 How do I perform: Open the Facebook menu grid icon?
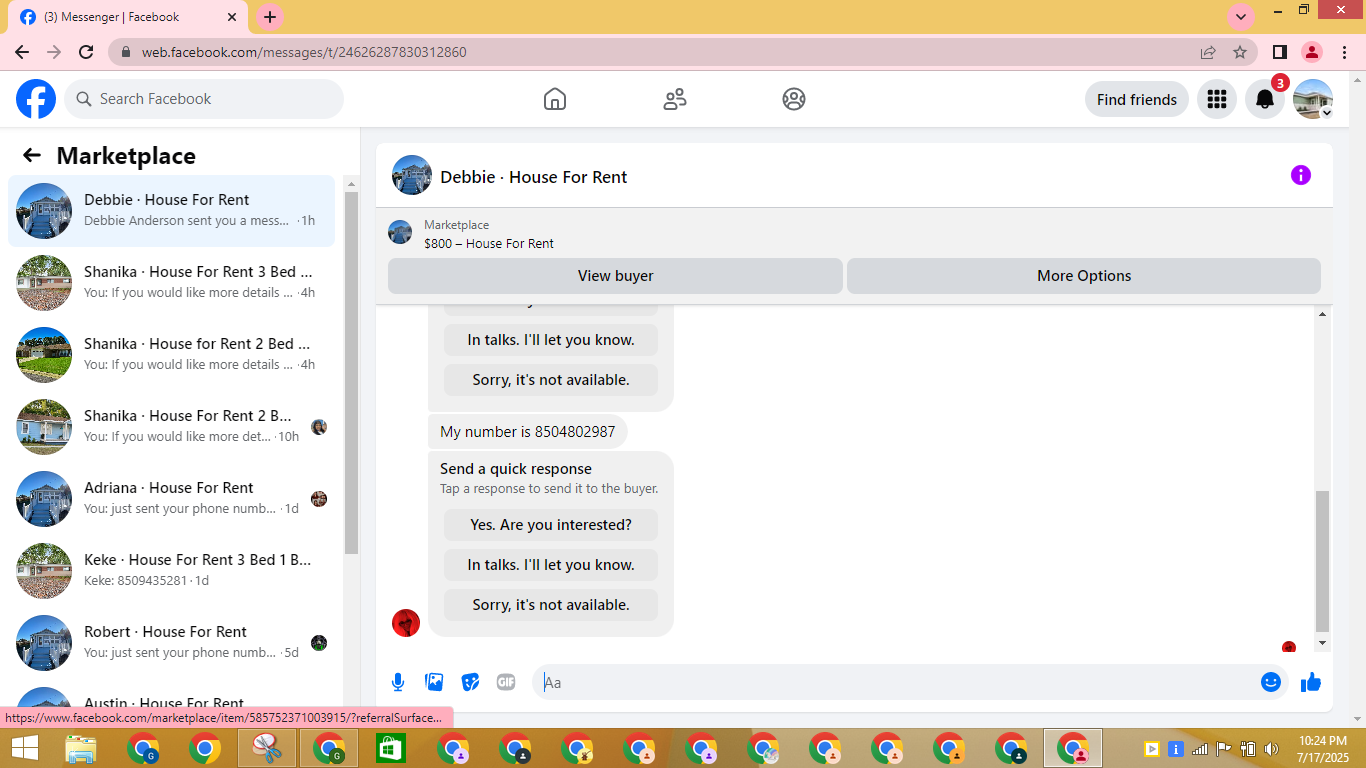(x=1217, y=99)
